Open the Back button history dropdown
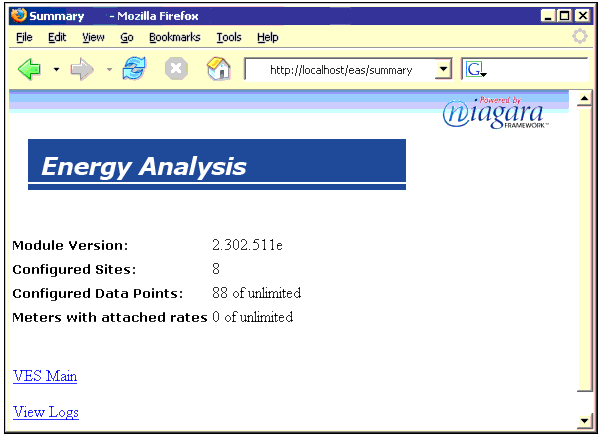604x439 pixels. [x=56, y=70]
